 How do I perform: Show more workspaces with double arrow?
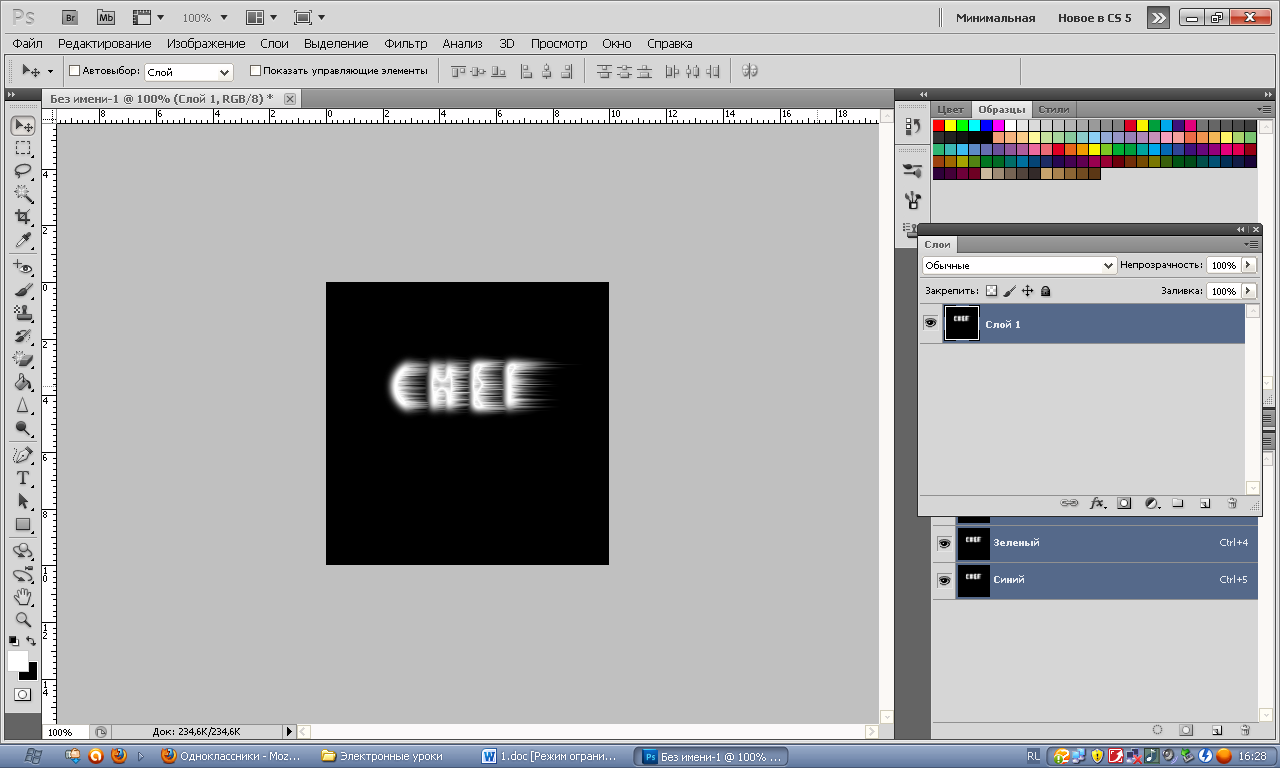coord(1158,18)
